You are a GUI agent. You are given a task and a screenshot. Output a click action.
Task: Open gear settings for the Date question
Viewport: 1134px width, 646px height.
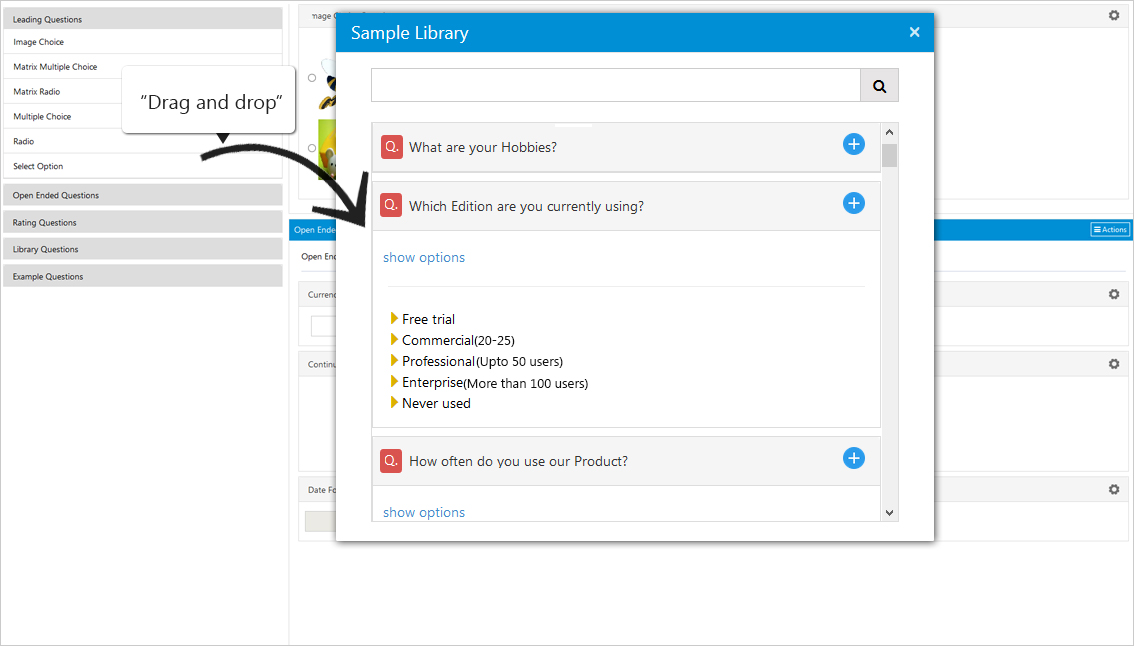point(1114,490)
